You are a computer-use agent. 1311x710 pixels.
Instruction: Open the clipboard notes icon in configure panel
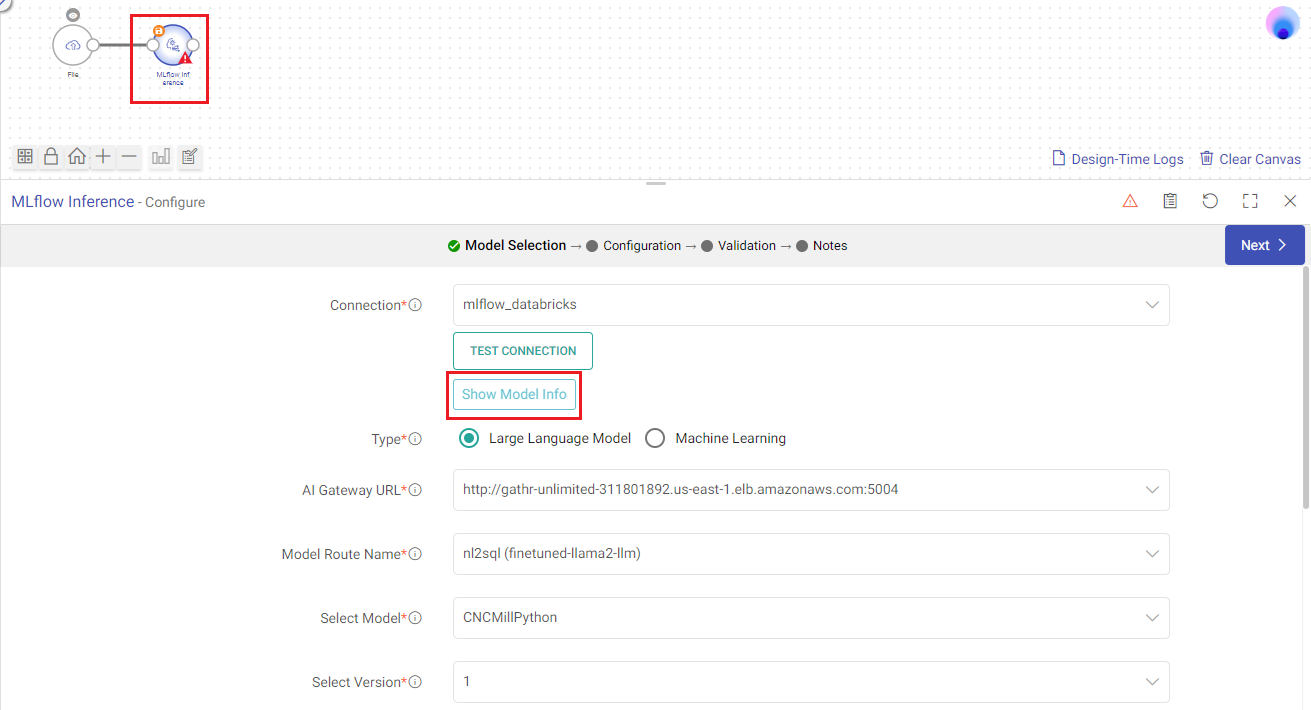(x=1170, y=201)
